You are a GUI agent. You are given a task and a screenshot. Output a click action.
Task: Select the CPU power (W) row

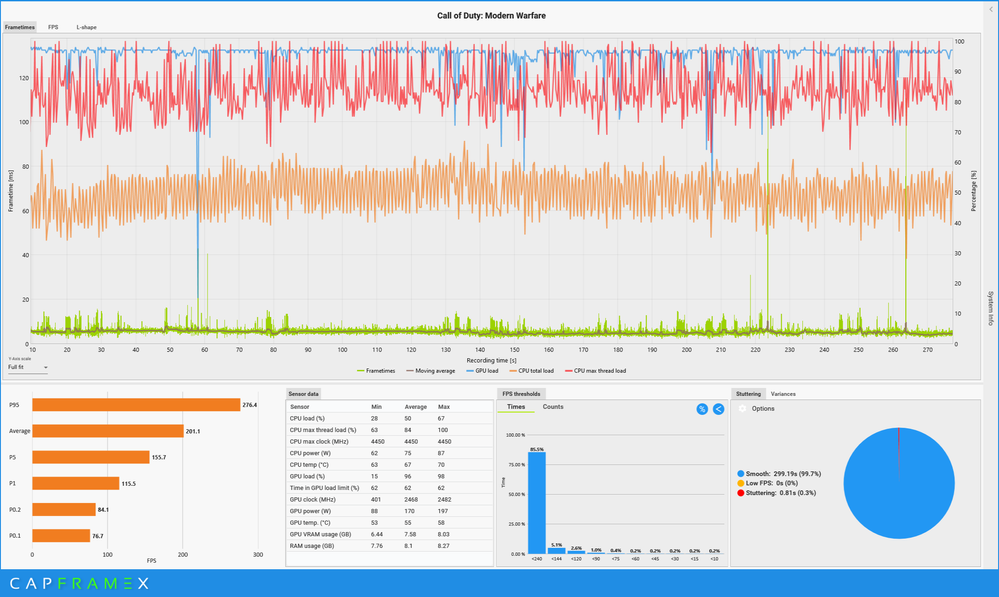click(x=389, y=453)
